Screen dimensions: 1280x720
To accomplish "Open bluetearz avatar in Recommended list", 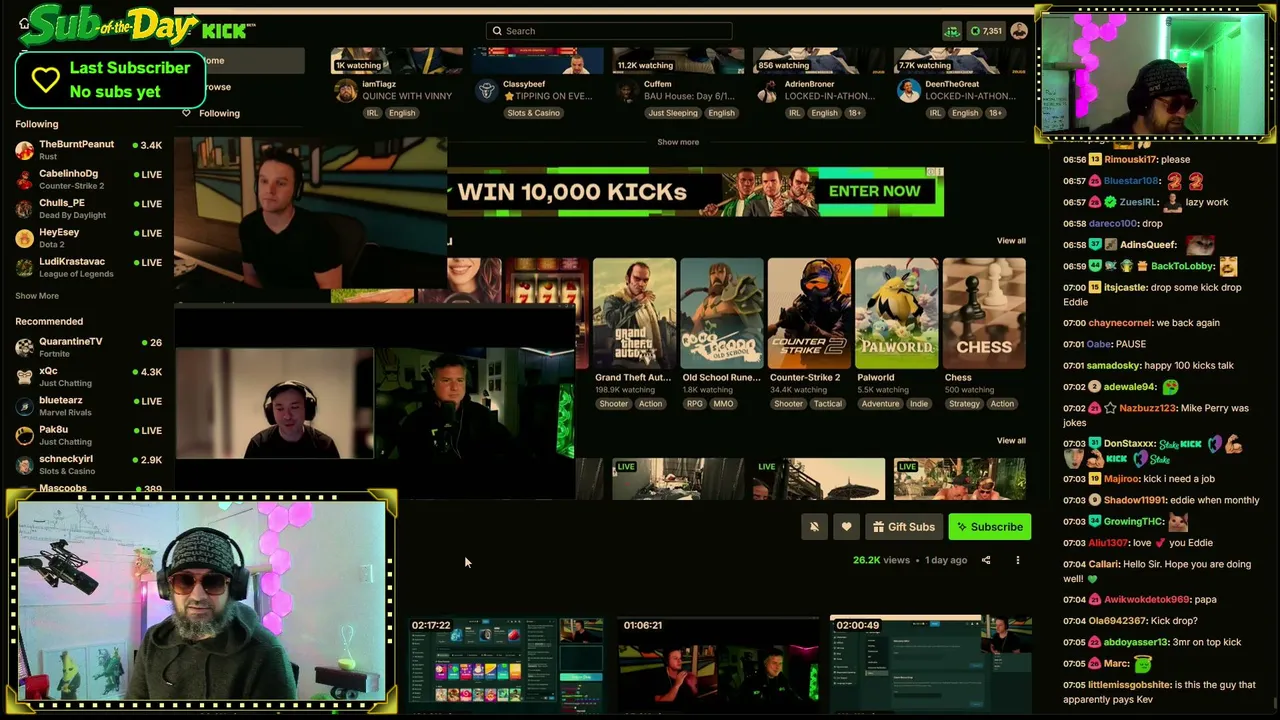I will [x=24, y=406].
